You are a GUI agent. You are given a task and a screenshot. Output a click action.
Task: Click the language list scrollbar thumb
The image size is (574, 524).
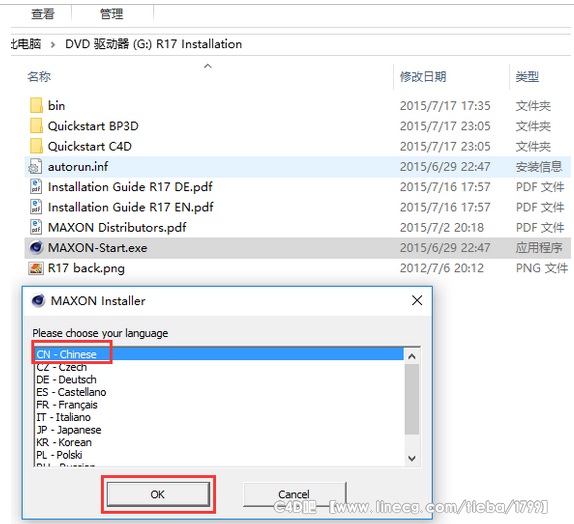coord(412,399)
